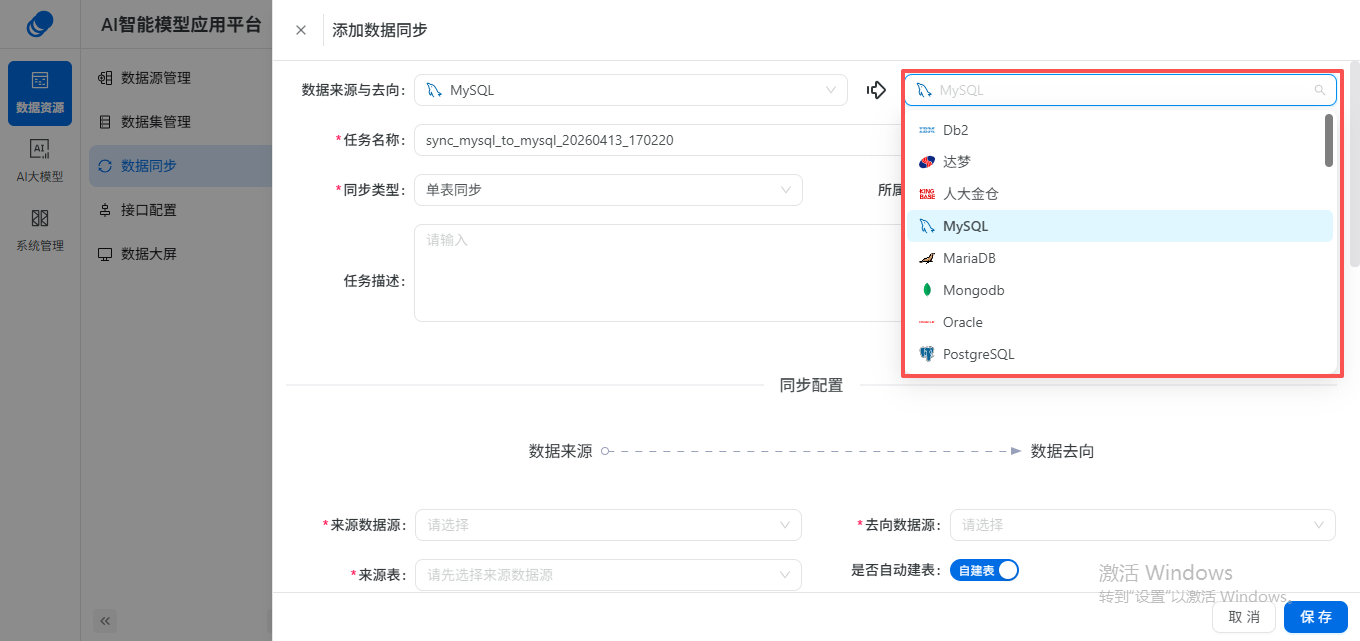Close the 添加数据同步 drawer

301,30
